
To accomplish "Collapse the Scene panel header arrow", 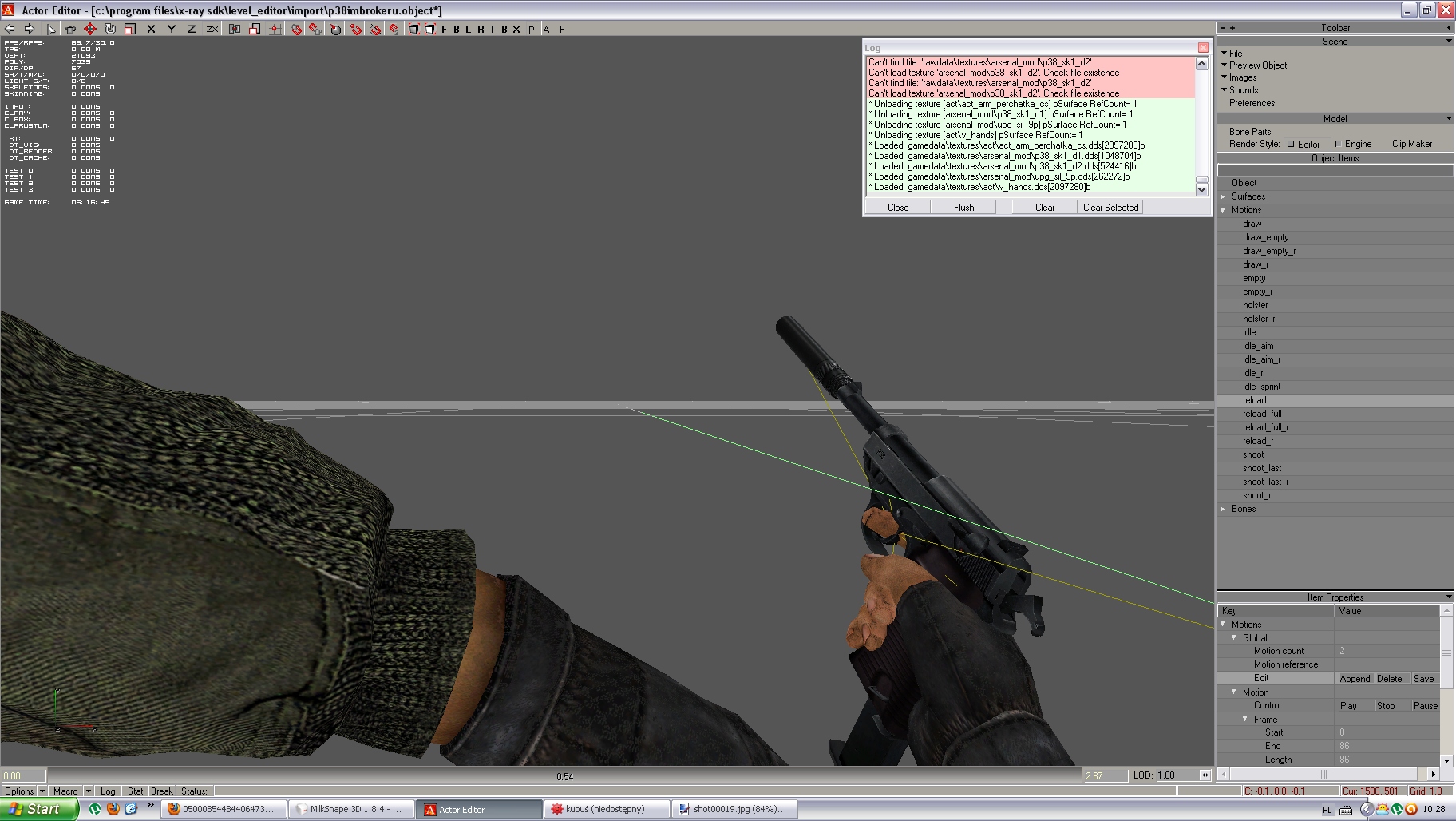I will (1449, 41).
